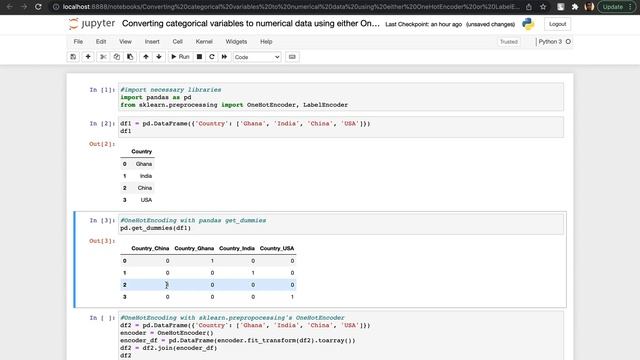Open the command palette keyboard icon
Image resolution: width=640 pixels, height=360 pixels.
tap(292, 57)
